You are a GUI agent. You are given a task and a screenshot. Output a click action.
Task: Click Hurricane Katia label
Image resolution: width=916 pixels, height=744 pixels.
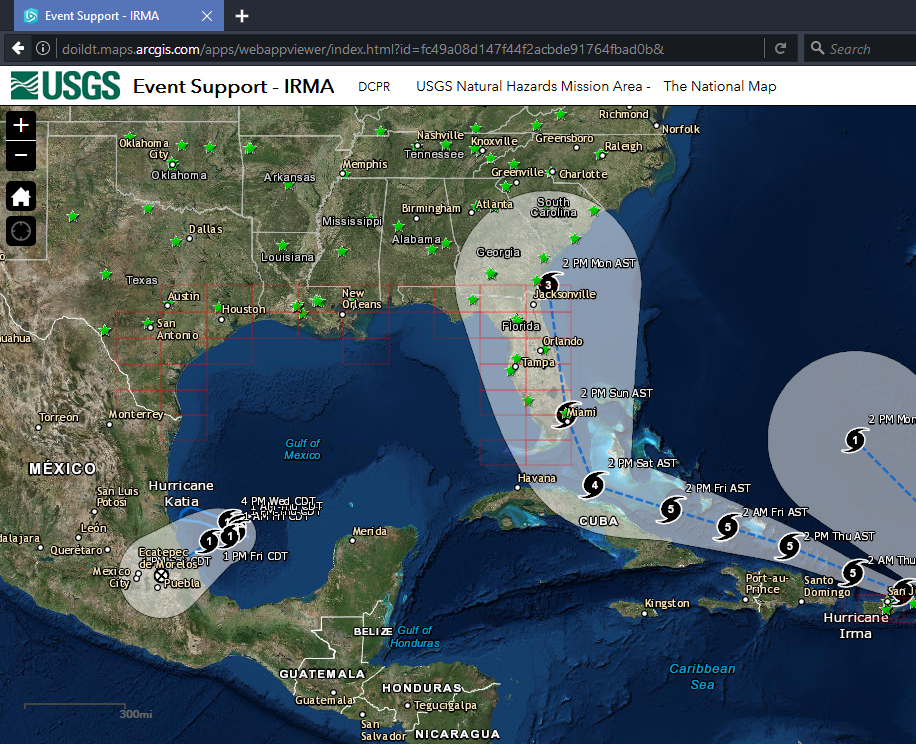[x=181, y=493]
